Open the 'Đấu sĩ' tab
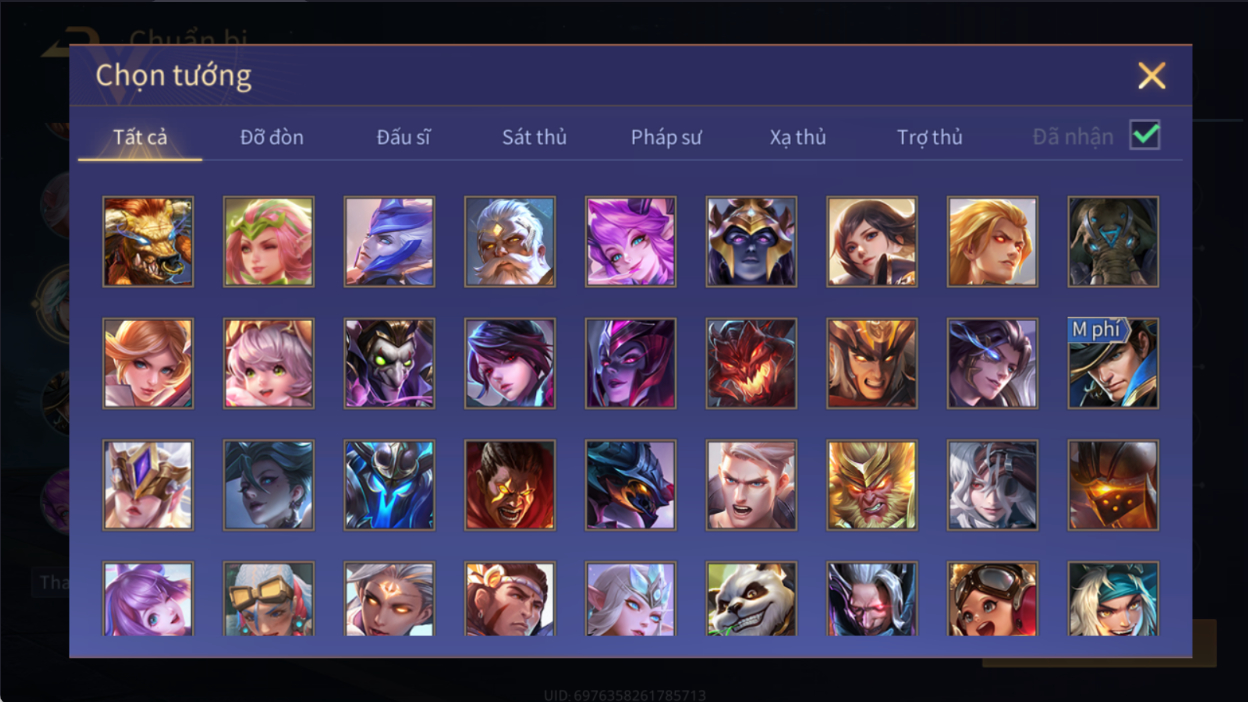This screenshot has width=1248, height=702. (403, 137)
